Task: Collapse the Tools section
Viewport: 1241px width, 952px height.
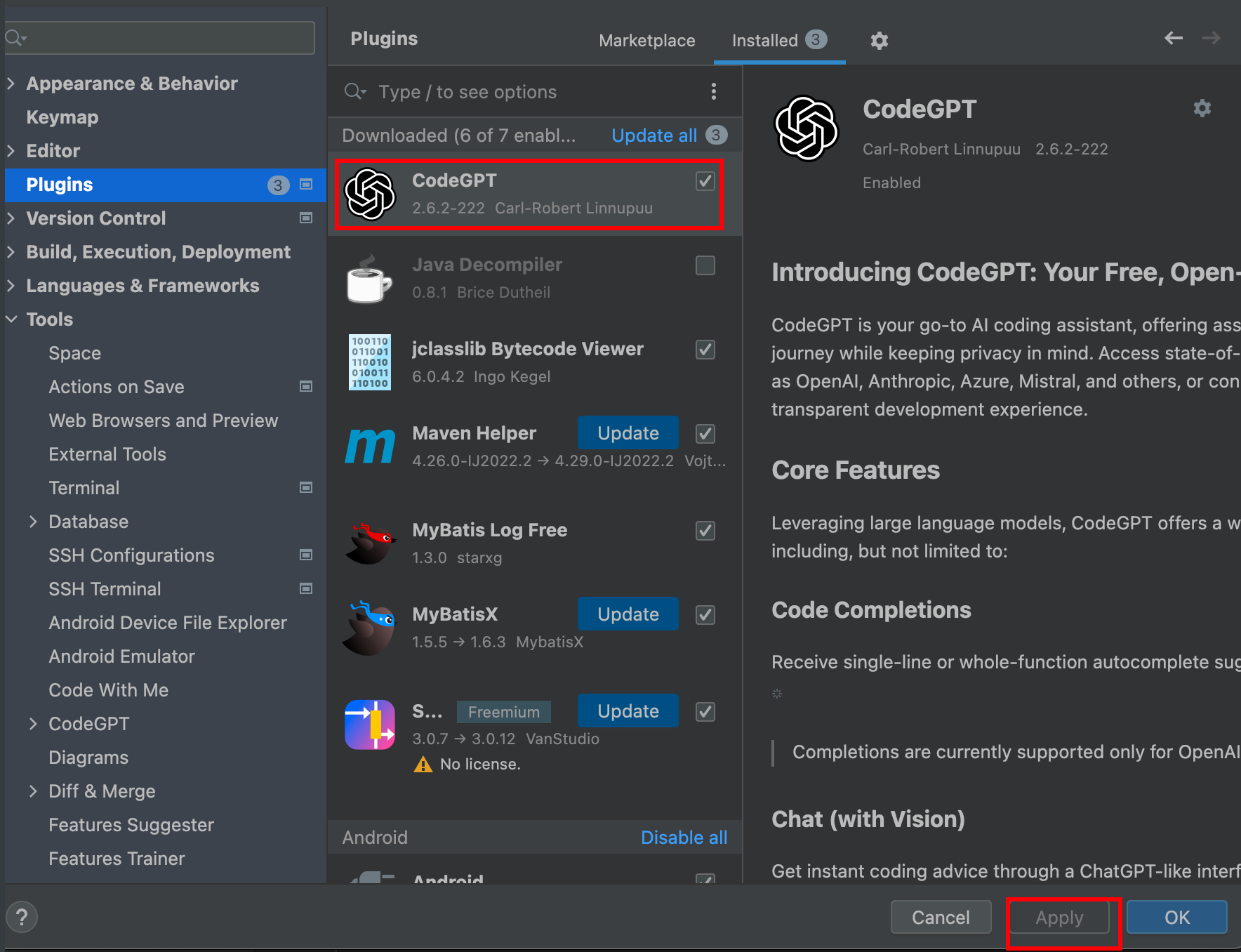Action: click(11, 319)
